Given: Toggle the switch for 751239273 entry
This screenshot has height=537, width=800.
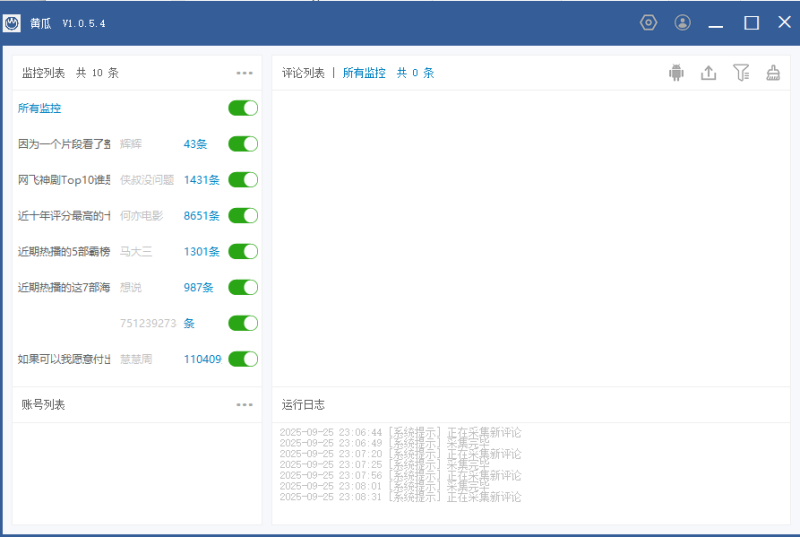Looking at the screenshot, I should pyautogui.click(x=243, y=323).
